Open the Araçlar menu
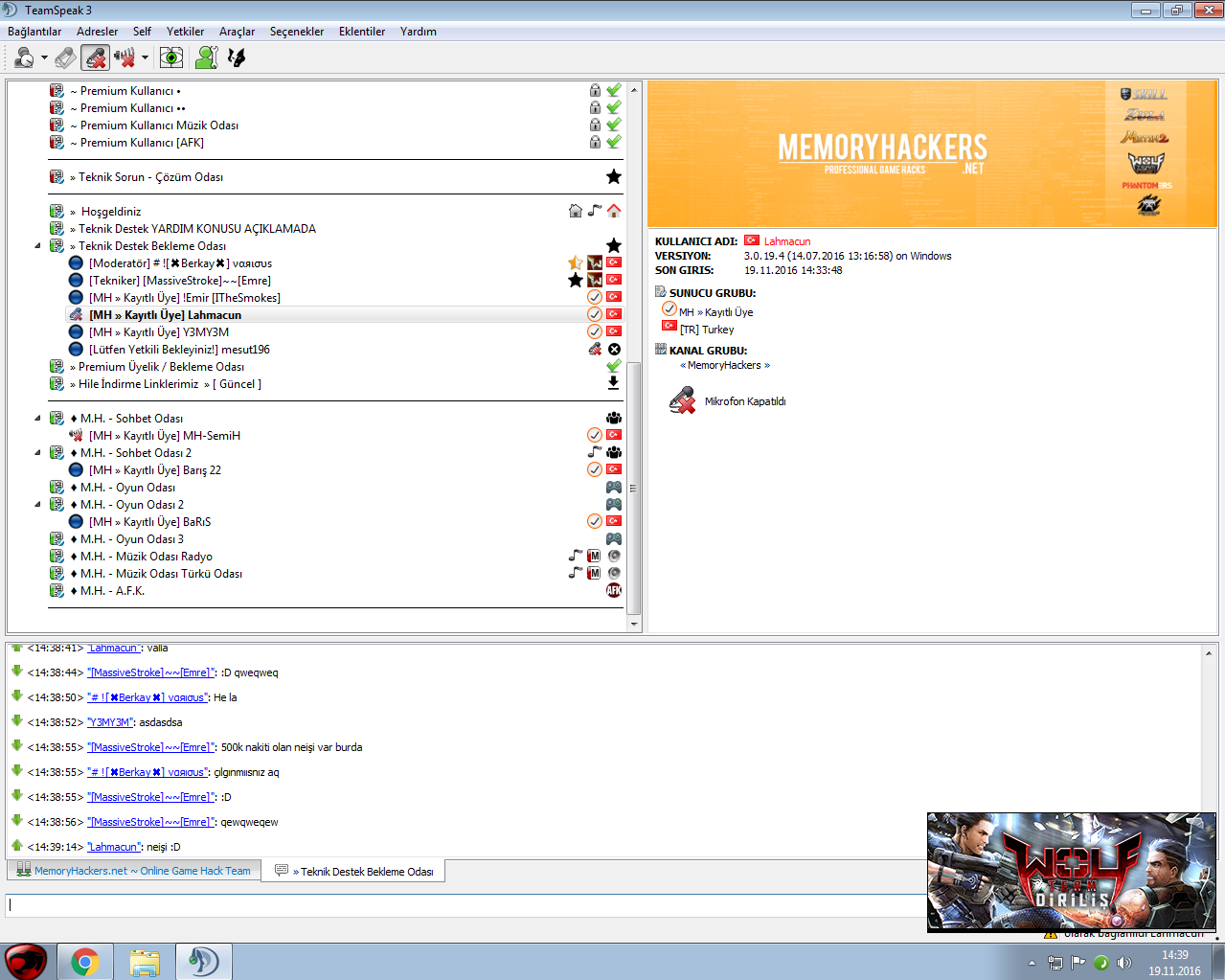The height and width of the screenshot is (980, 1225). point(237,32)
